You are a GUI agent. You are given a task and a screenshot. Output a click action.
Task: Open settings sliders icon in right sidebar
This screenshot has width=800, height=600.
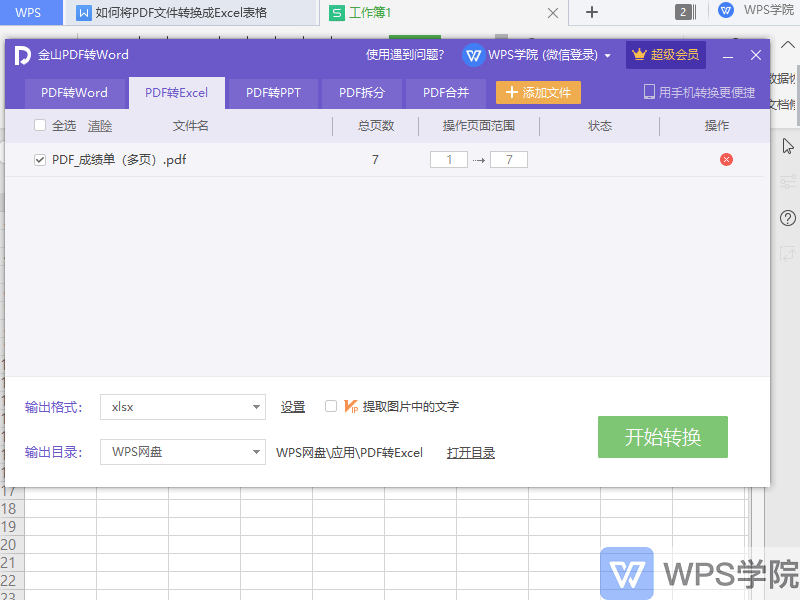tap(788, 182)
